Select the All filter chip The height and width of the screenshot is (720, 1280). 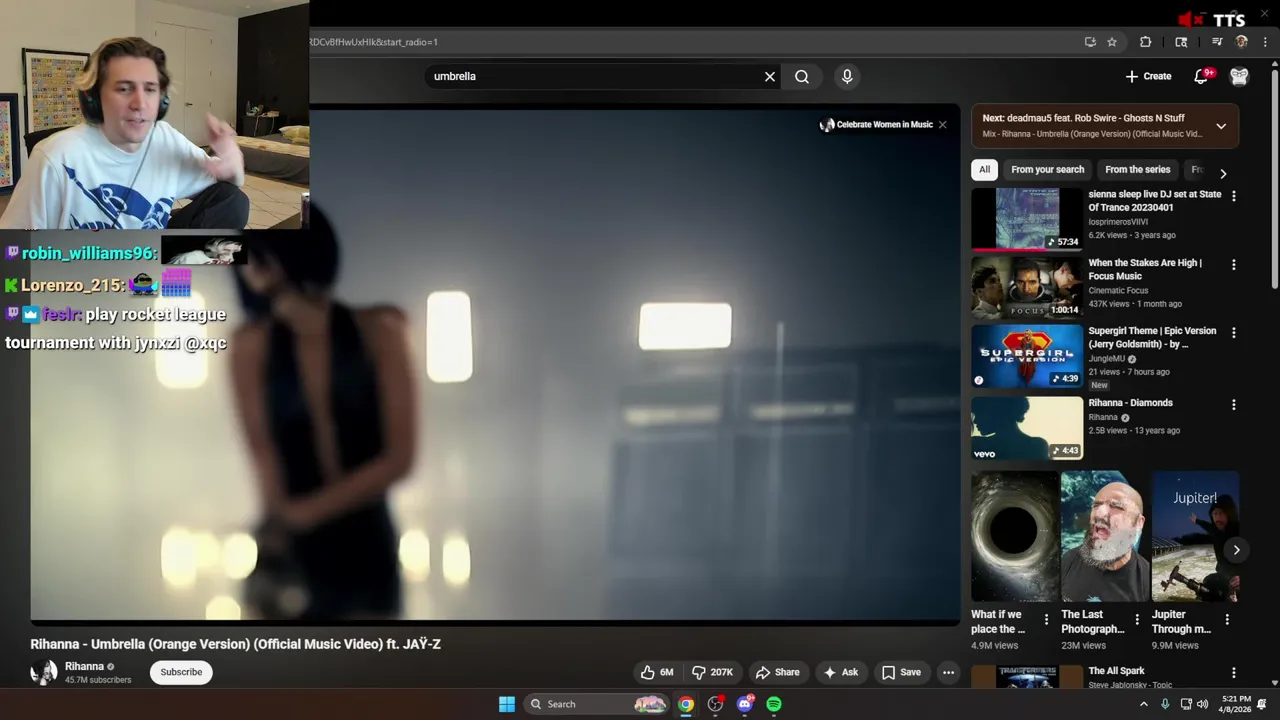[x=984, y=170]
